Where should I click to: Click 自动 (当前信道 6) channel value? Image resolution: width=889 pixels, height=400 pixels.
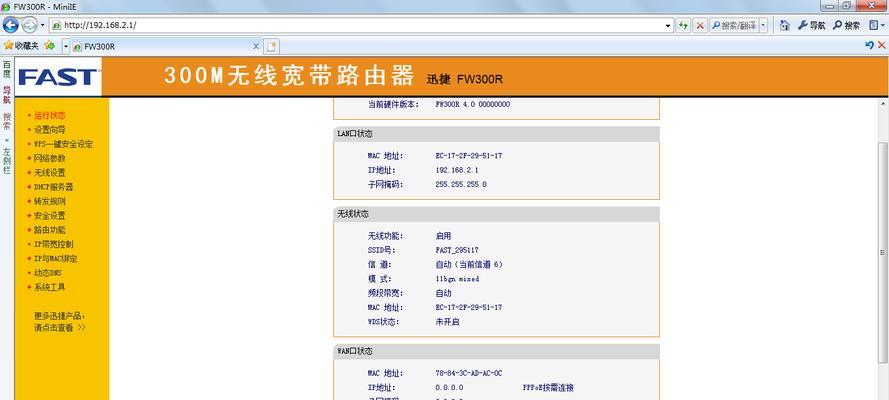pyautogui.click(x=469, y=265)
